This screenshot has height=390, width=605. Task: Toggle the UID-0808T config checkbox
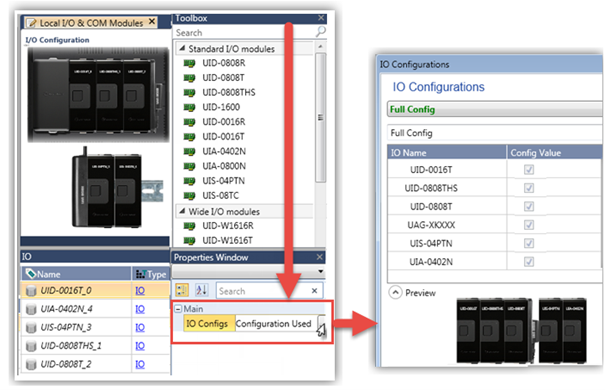coord(529,206)
